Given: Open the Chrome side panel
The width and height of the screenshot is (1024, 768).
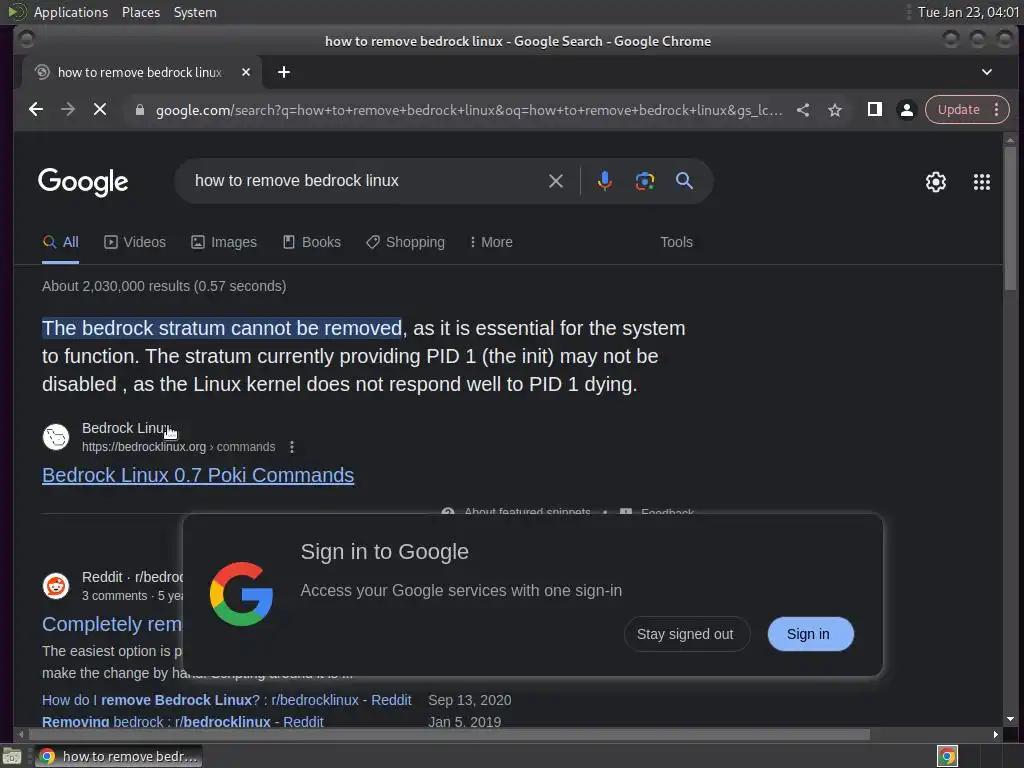Looking at the screenshot, I should tap(874, 110).
